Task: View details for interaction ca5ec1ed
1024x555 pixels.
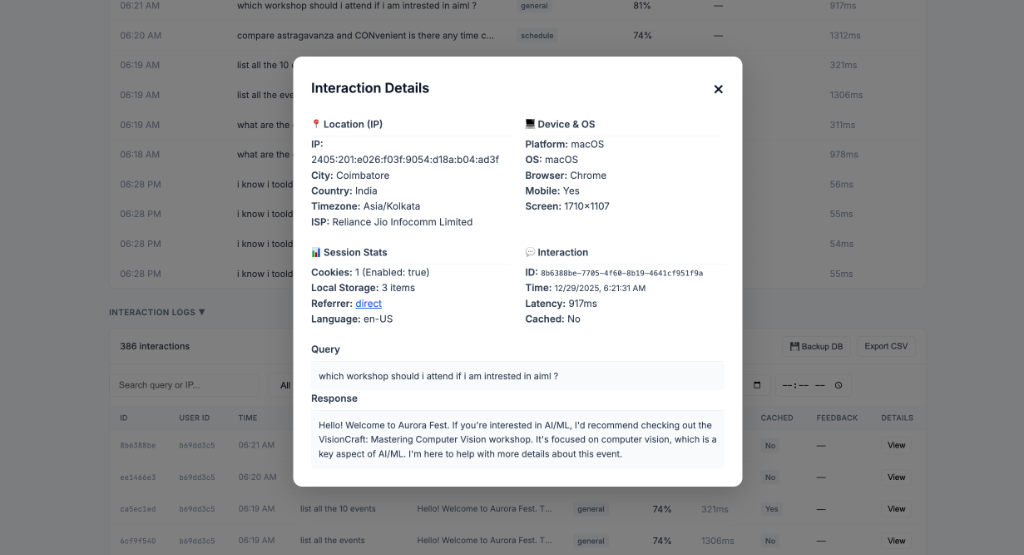Action: tap(896, 509)
